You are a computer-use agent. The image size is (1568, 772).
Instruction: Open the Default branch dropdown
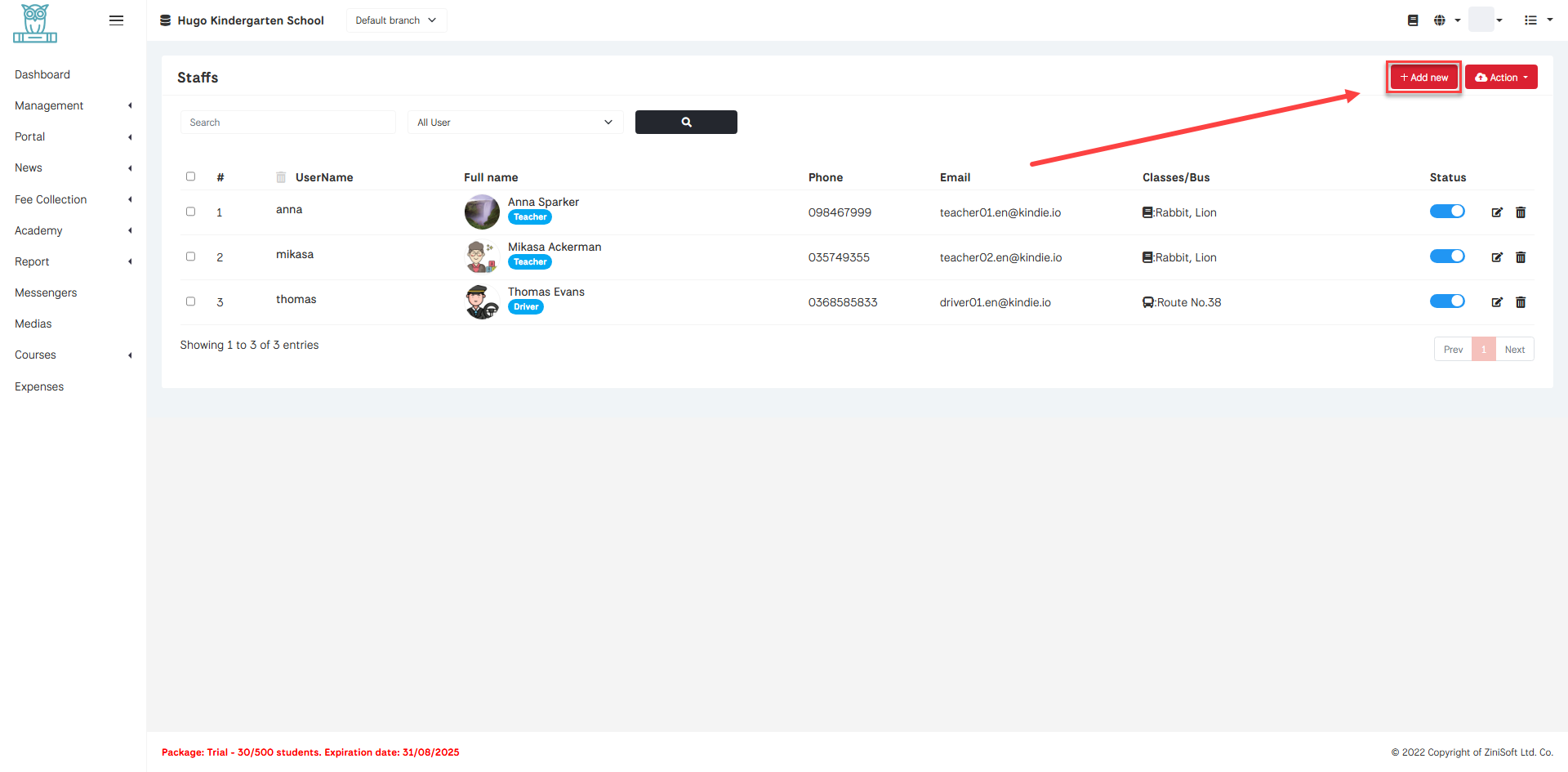[x=396, y=20]
